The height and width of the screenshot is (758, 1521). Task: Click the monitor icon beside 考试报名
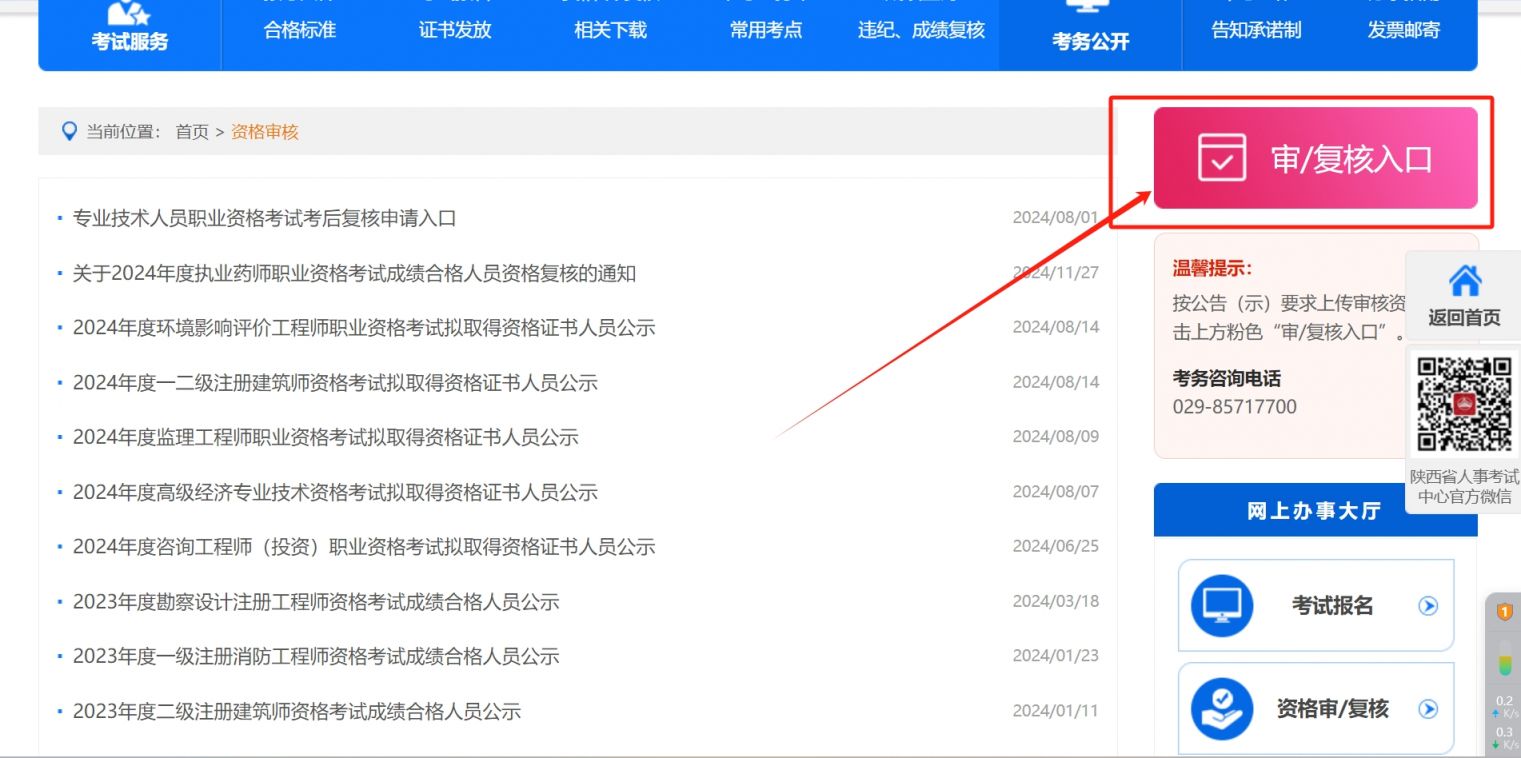click(x=1222, y=605)
